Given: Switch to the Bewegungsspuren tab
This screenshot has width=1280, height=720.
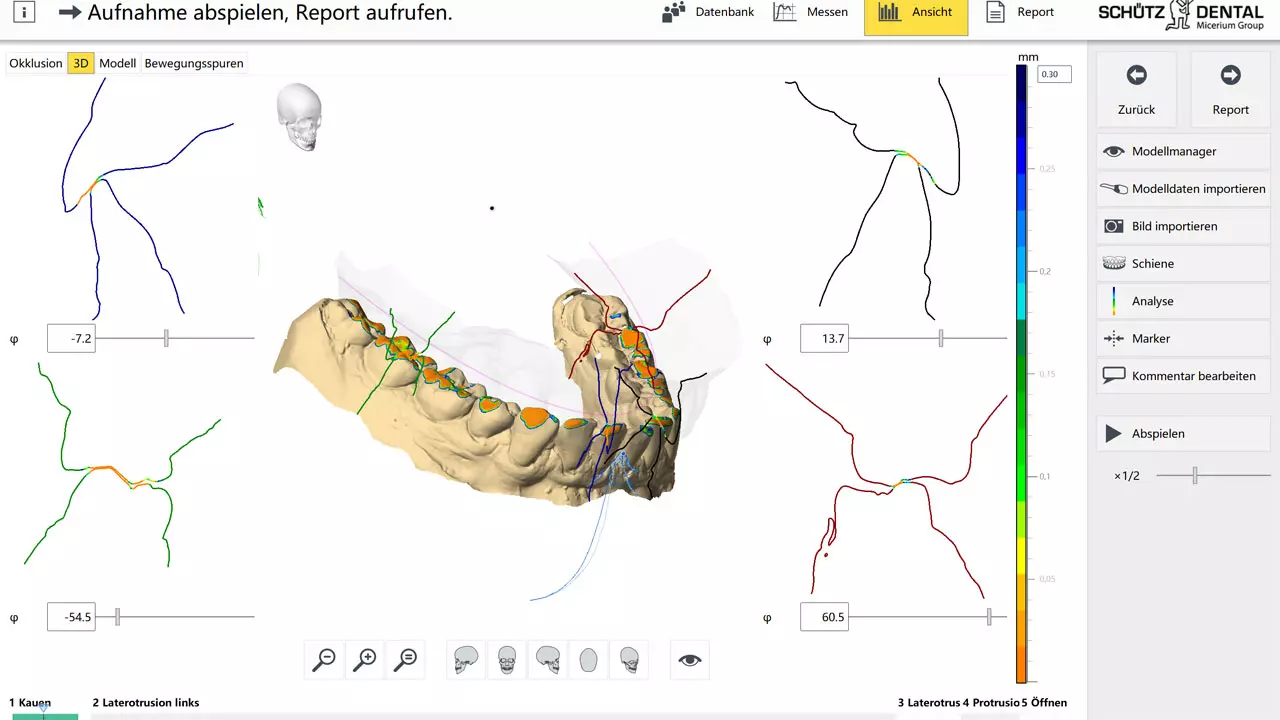Looking at the screenshot, I should [194, 63].
